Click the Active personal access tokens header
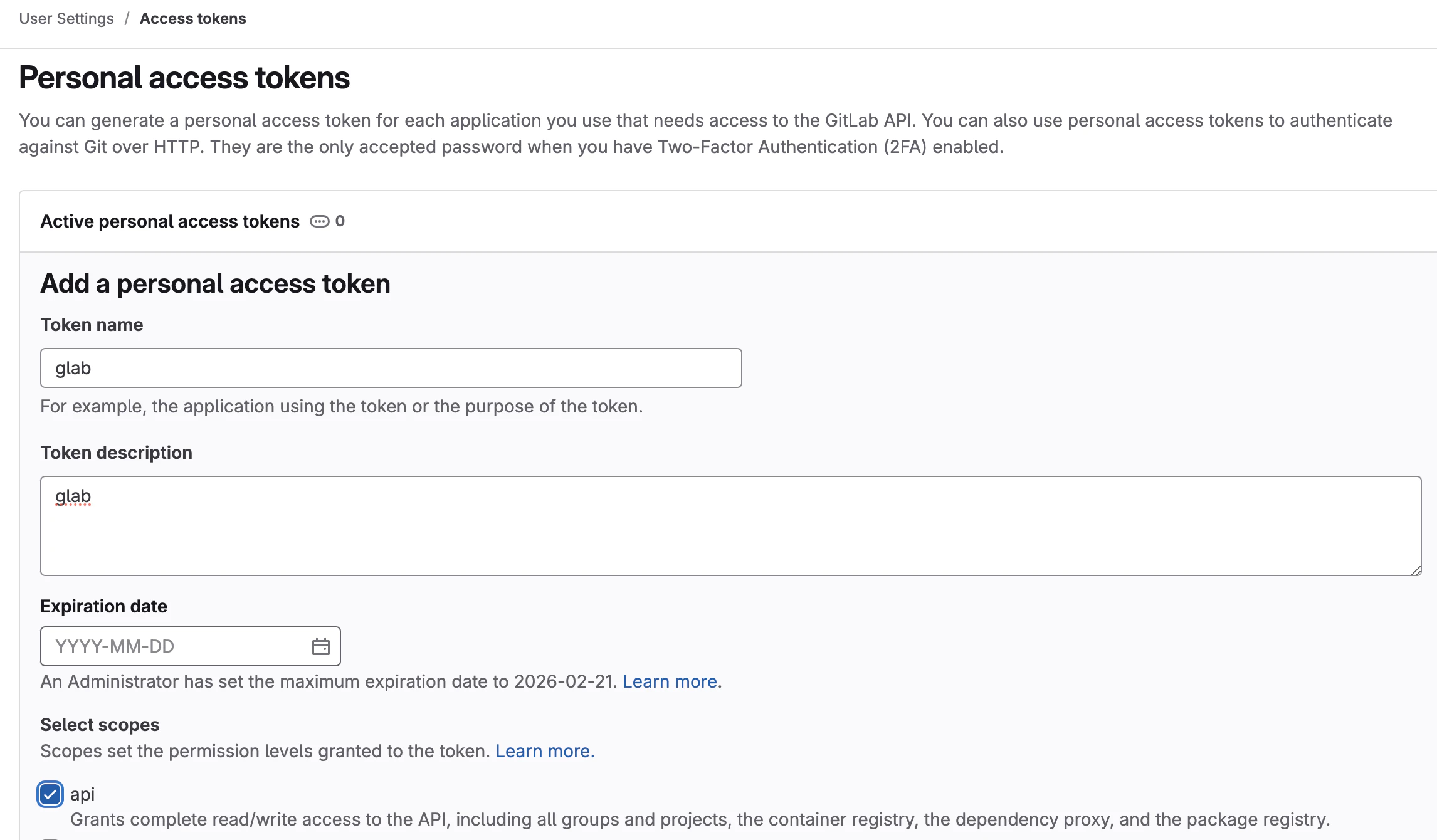1437x840 pixels. (x=170, y=221)
